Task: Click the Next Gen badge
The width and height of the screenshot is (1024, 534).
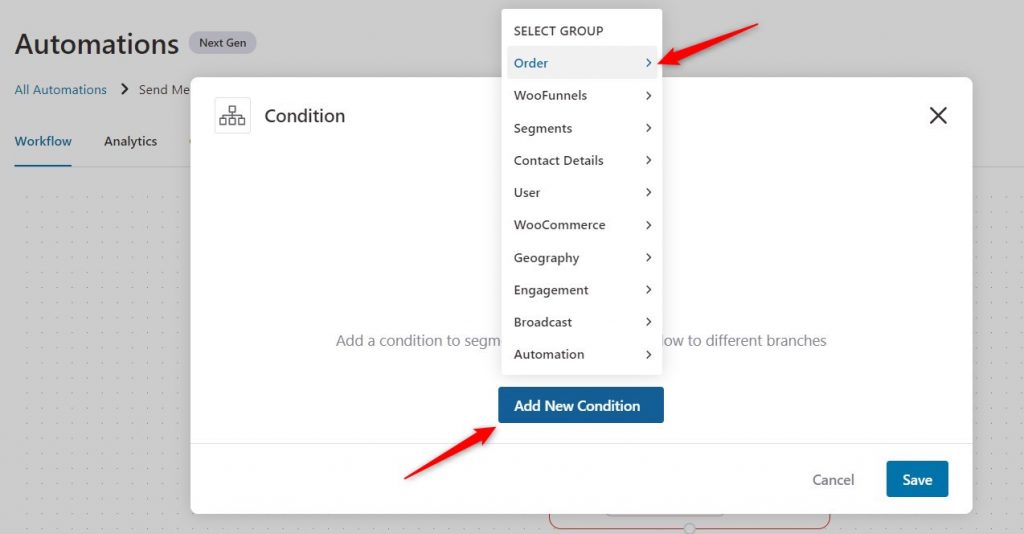Action: [x=223, y=42]
